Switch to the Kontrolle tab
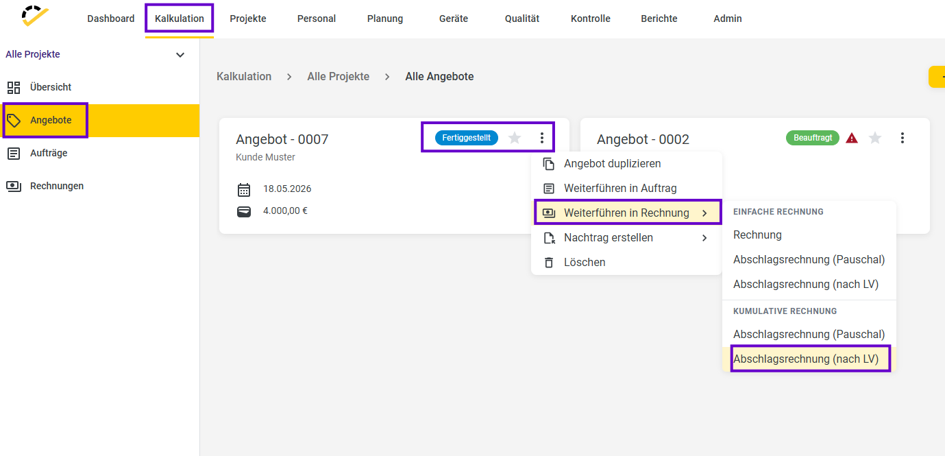Viewport: 945px width, 456px height. [591, 19]
